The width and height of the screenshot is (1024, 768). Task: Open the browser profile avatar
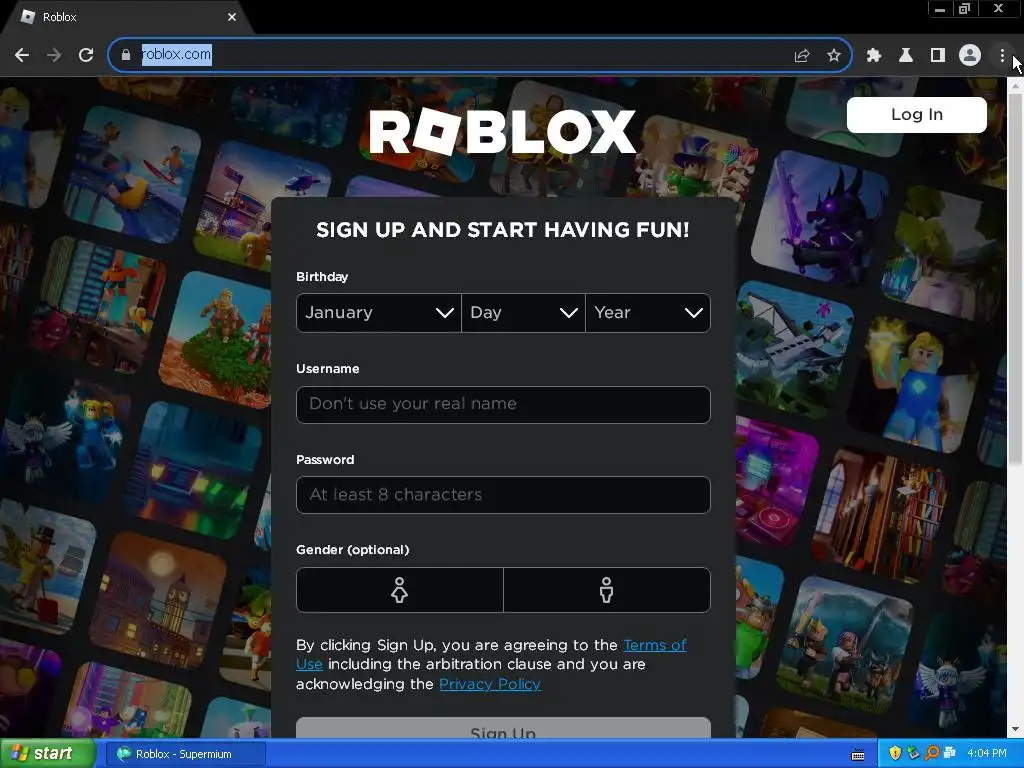click(970, 56)
